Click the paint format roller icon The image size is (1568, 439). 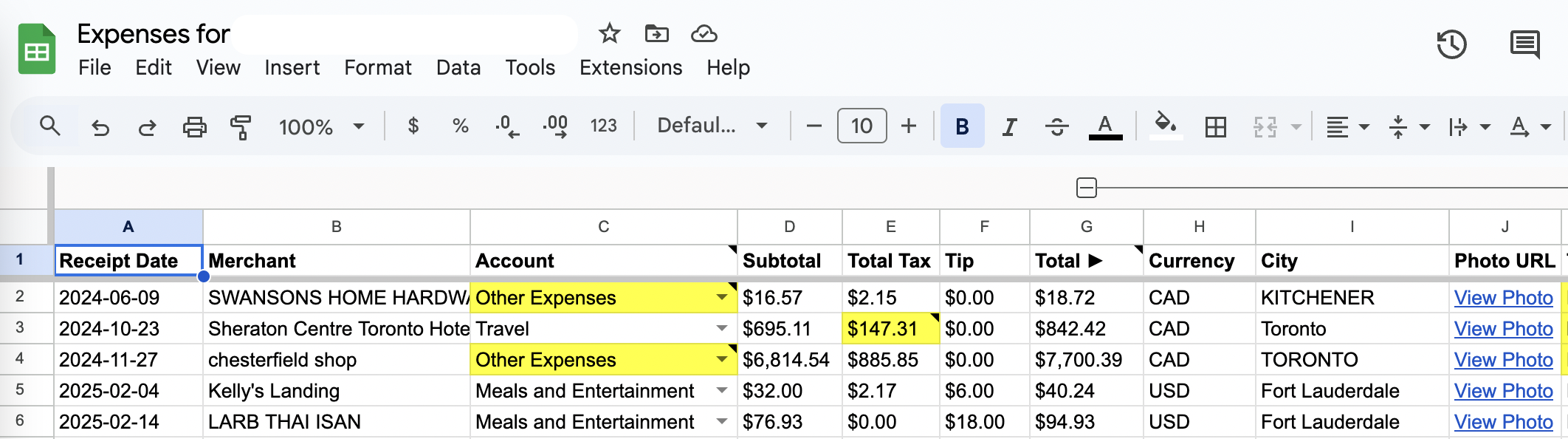point(241,126)
